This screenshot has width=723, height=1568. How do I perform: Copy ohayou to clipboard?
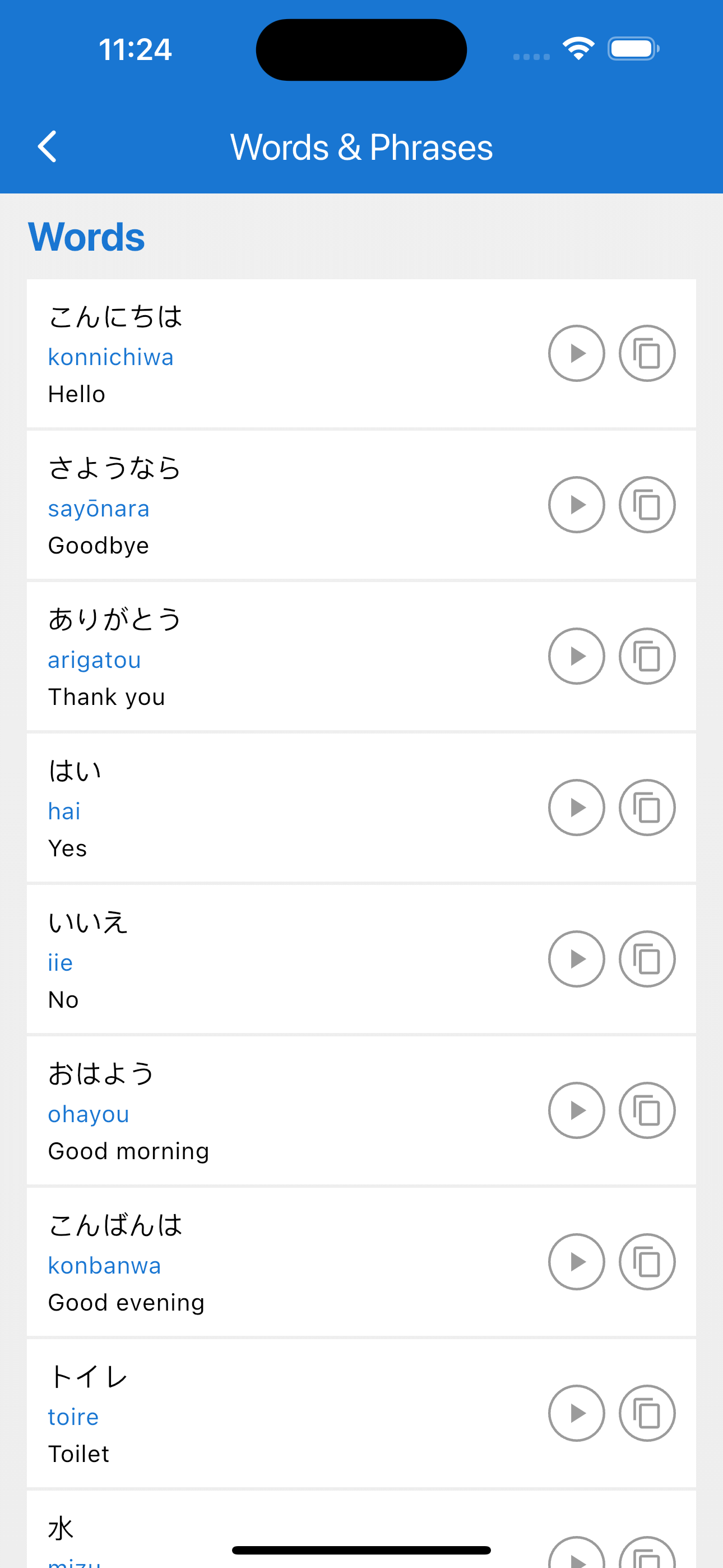[647, 1110]
